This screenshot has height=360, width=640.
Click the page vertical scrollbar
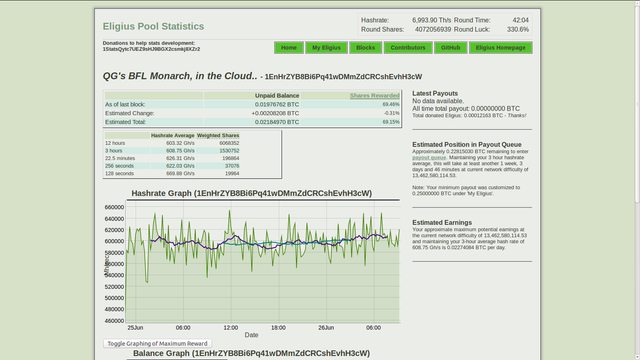click(637, 180)
